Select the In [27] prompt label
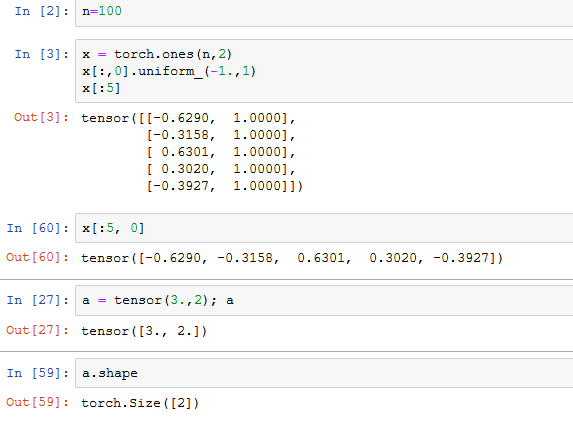Viewport: 573px width, 427px height. [x=38, y=301]
